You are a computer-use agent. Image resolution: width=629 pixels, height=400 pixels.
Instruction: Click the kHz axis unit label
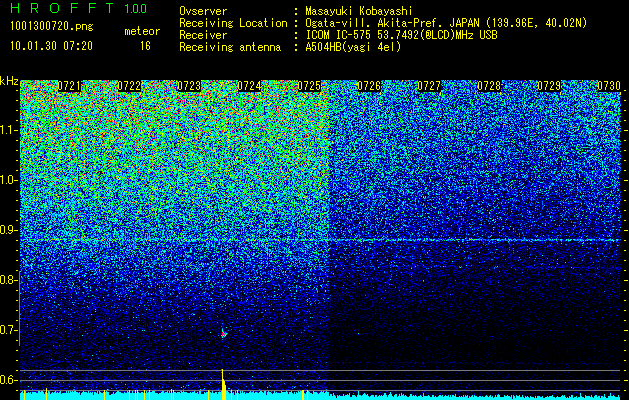(x=9, y=81)
